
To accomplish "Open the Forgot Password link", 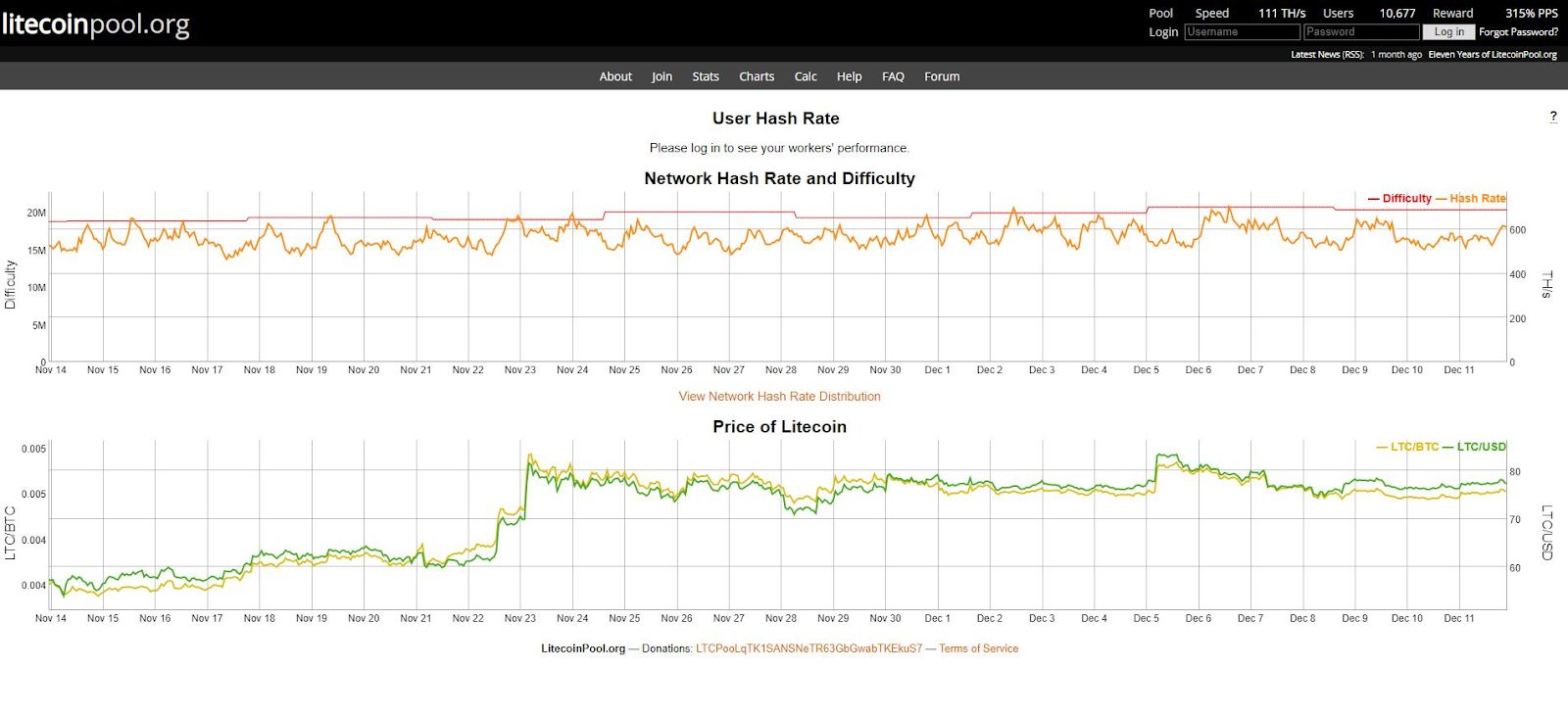I will (1518, 32).
